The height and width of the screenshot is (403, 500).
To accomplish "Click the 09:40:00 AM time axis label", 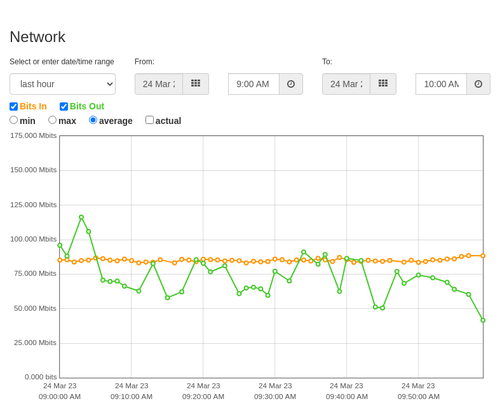I will click(x=347, y=397).
